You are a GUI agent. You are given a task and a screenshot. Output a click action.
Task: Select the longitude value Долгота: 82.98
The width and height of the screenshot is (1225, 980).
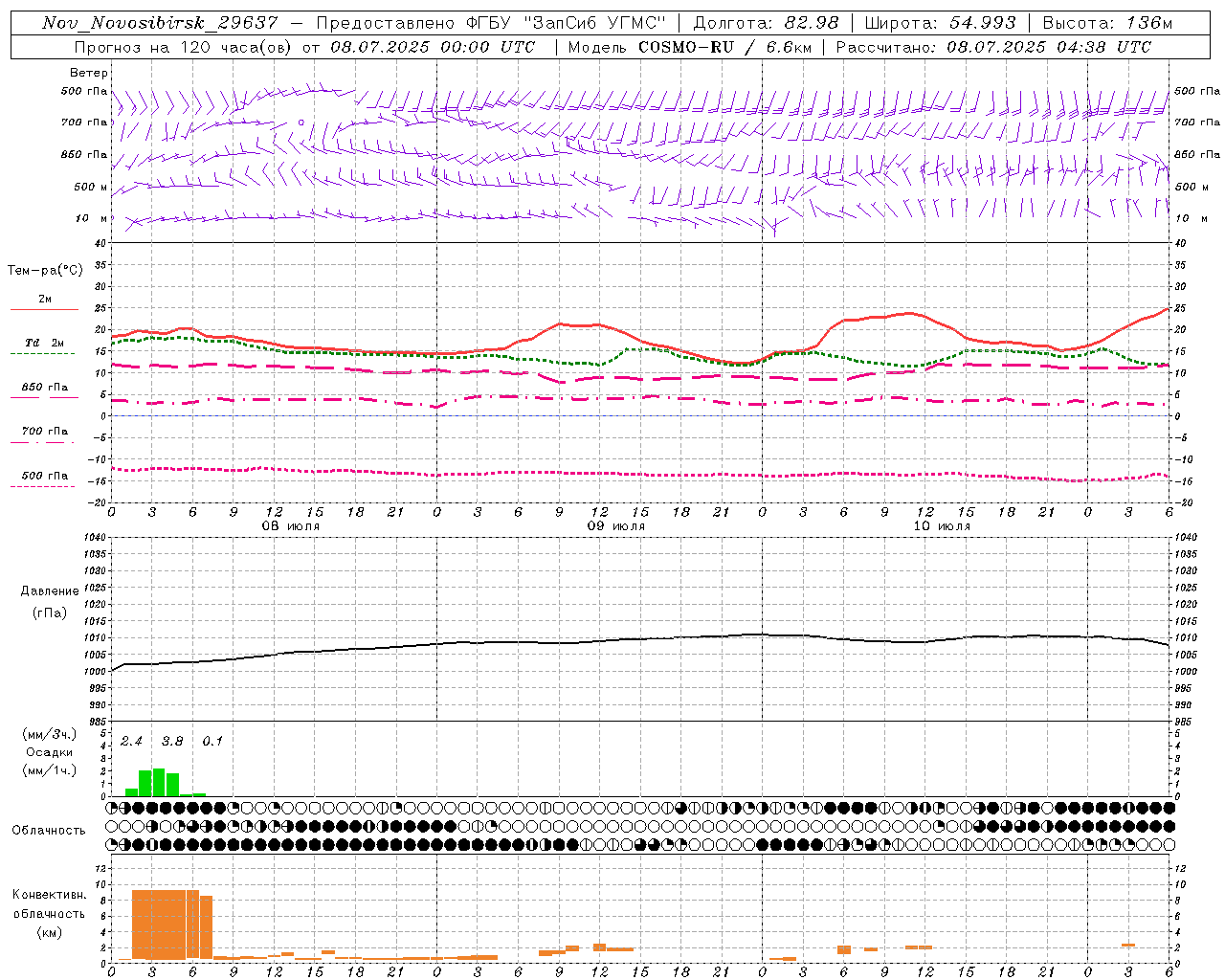(x=766, y=23)
